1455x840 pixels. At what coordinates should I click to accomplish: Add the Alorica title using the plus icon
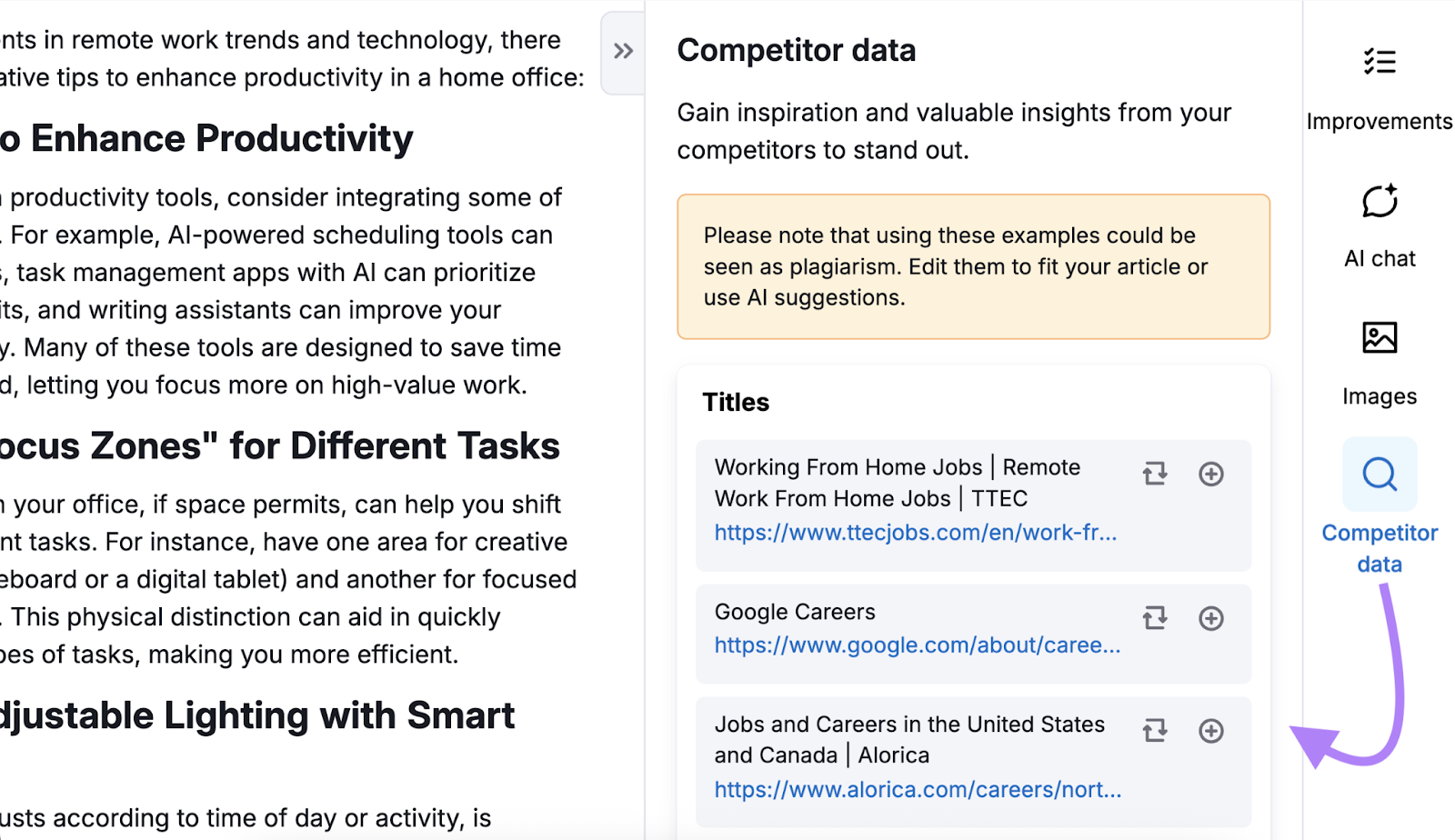point(1210,730)
